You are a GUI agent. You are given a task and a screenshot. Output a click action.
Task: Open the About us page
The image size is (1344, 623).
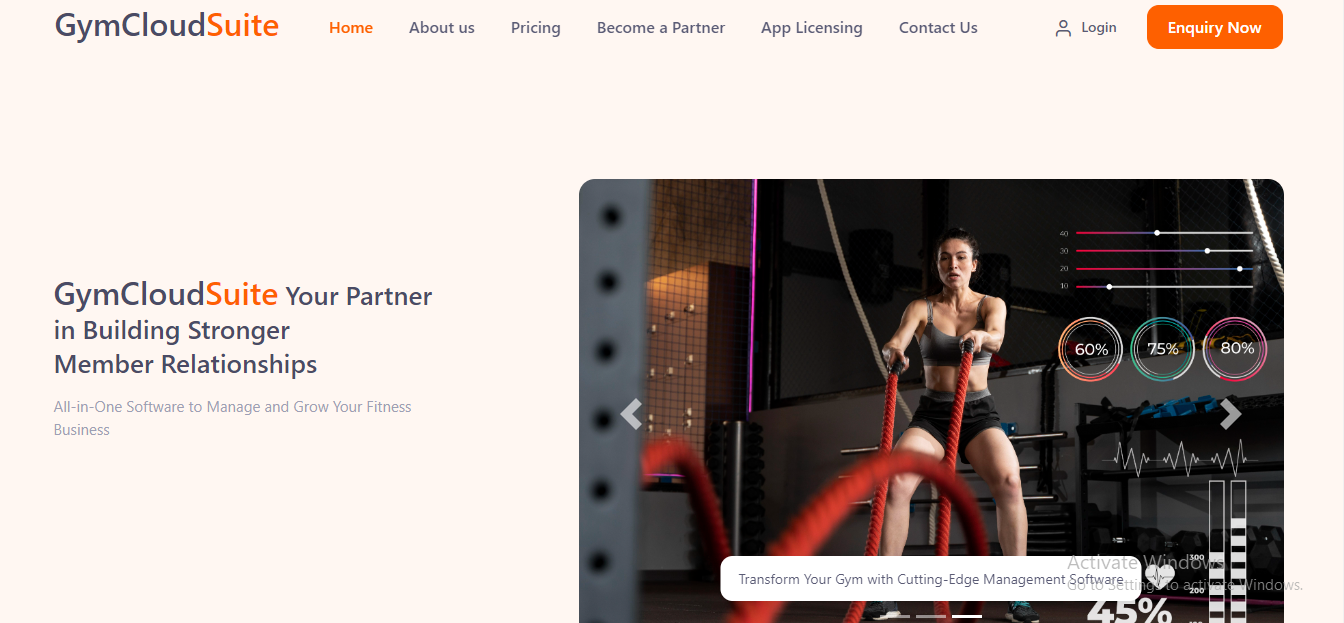tap(442, 28)
